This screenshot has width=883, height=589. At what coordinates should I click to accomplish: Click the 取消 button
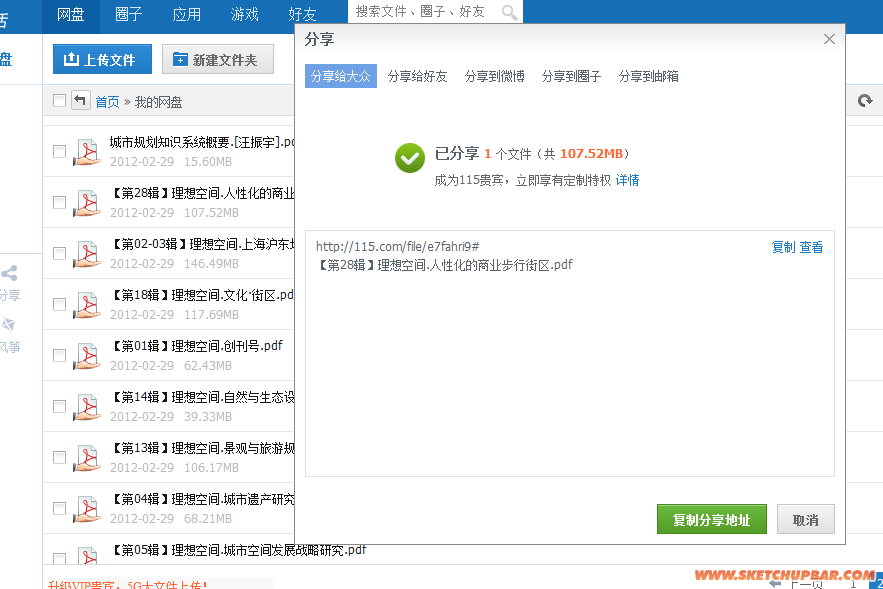pyautogui.click(x=806, y=519)
